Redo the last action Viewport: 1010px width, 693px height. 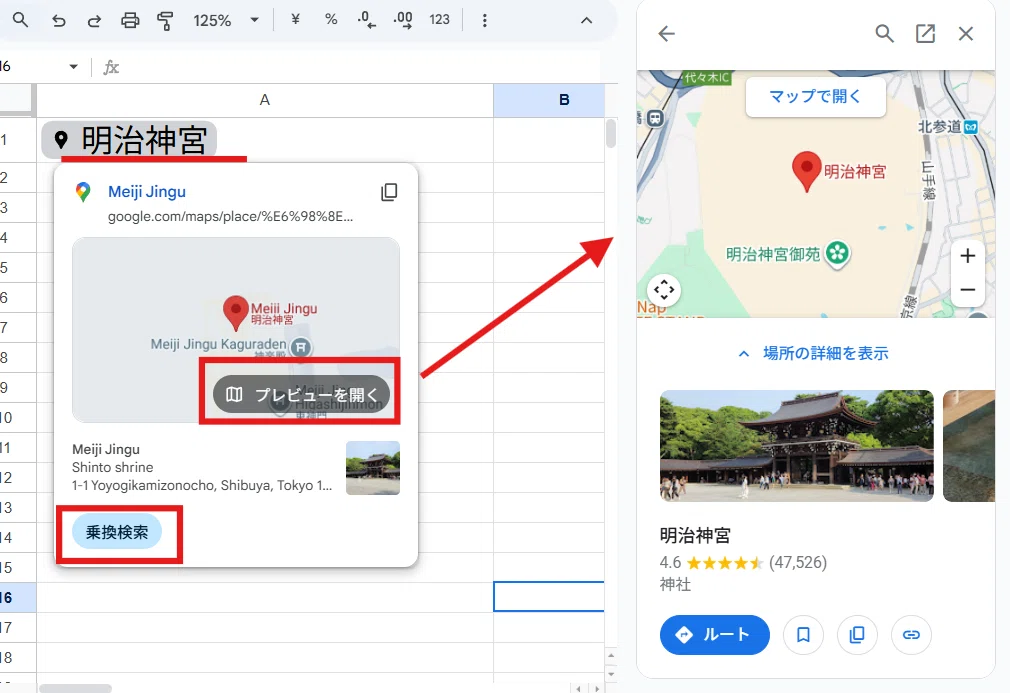tap(94, 21)
